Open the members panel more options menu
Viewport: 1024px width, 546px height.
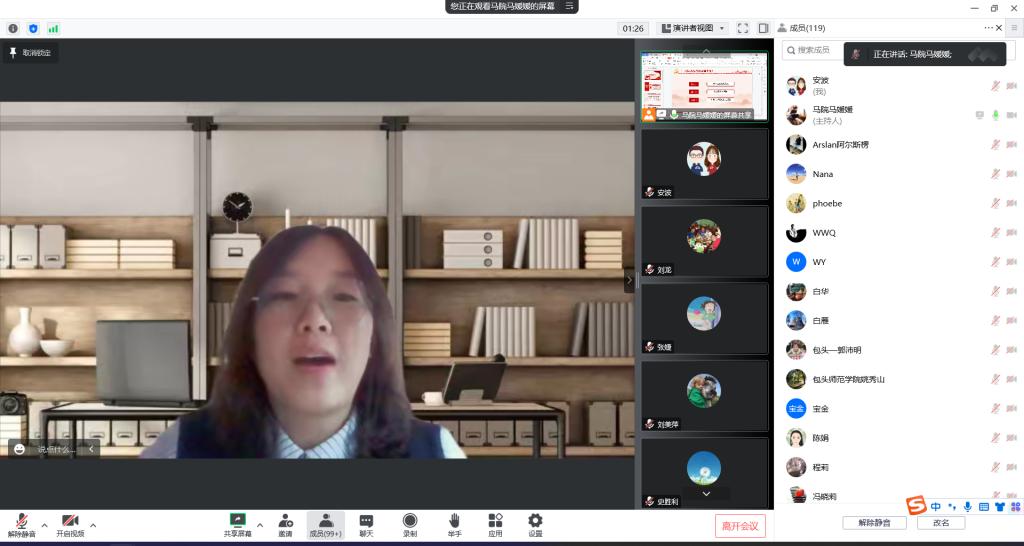pyautogui.click(x=988, y=28)
